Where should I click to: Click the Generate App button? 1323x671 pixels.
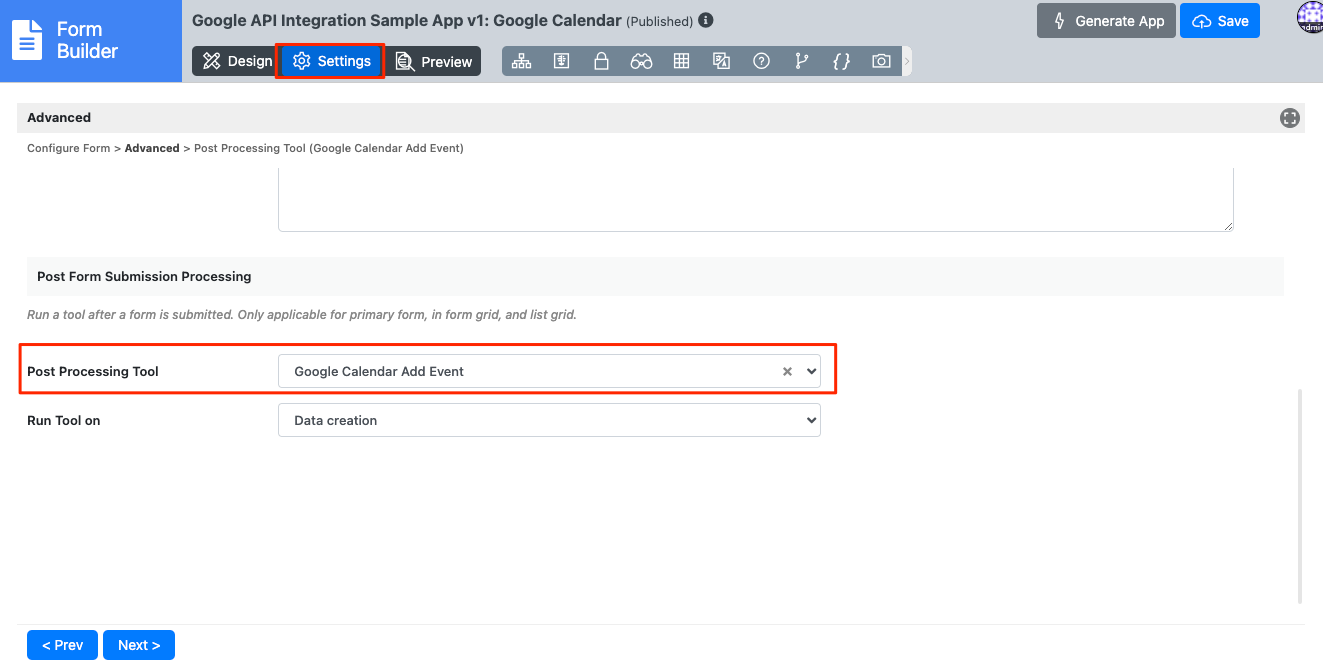coord(1105,21)
